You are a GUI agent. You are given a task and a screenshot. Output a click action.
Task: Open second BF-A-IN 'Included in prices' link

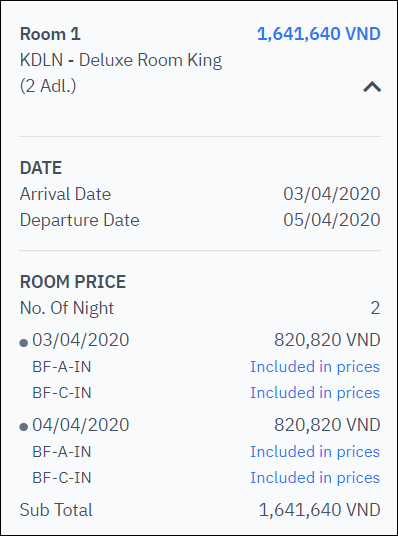pos(315,452)
